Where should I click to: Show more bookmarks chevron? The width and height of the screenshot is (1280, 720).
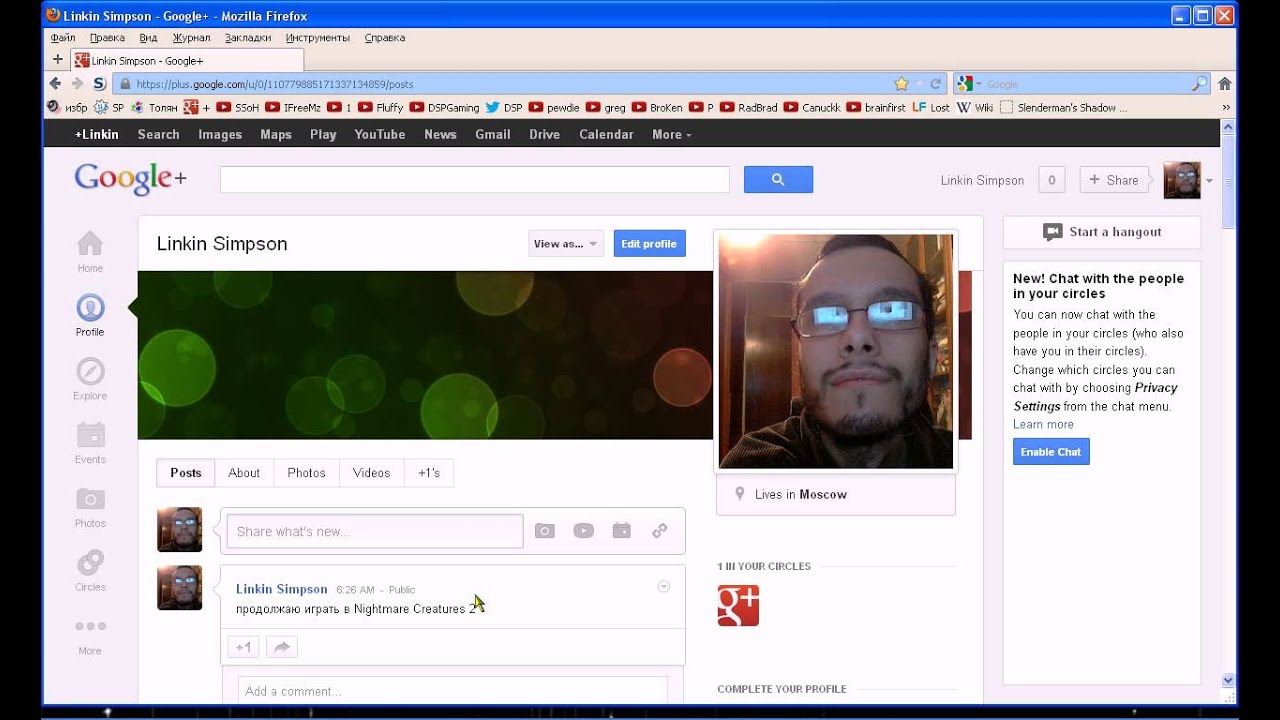[x=1226, y=107]
